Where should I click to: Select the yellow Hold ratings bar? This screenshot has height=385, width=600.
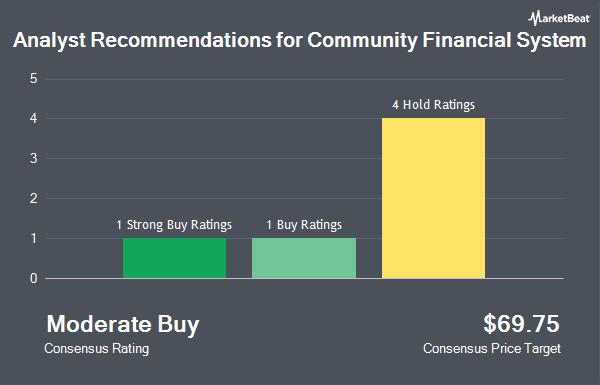[434, 198]
